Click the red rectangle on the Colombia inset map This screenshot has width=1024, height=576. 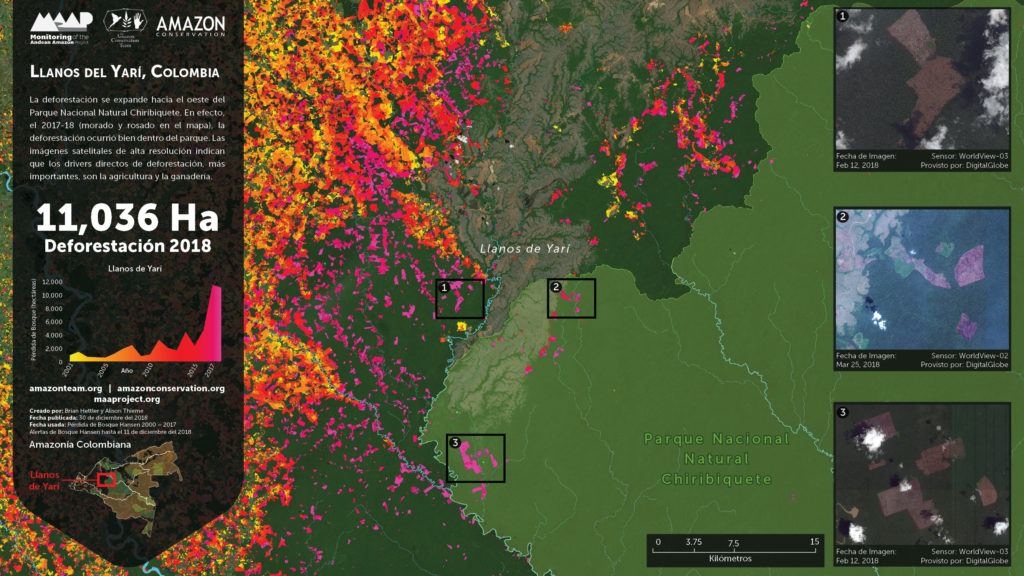(106, 480)
